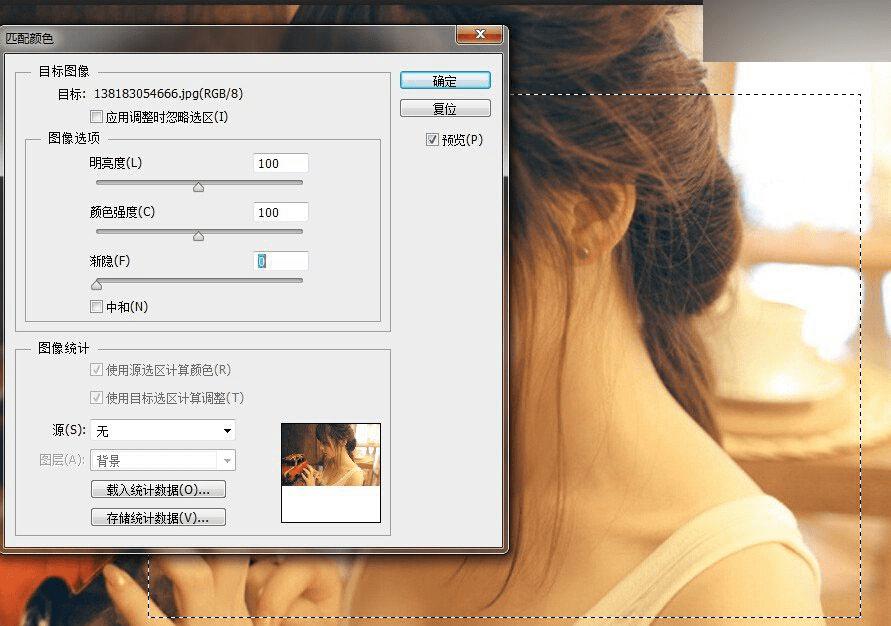
Task: Toggle 使用目标选区计算调整(T) checkbox
Action: click(x=97, y=398)
